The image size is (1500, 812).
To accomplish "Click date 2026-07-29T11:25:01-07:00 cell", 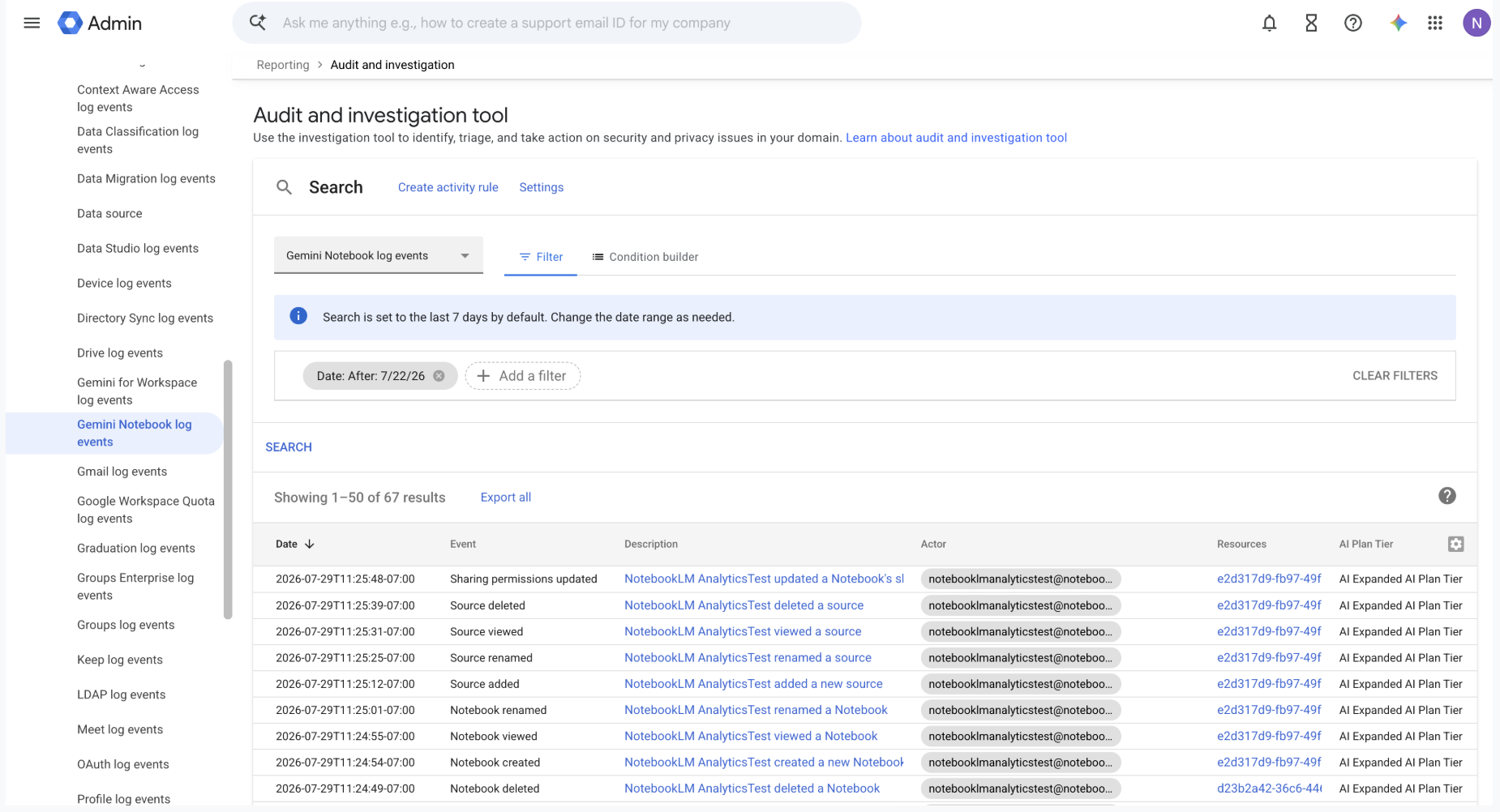I will point(345,711).
